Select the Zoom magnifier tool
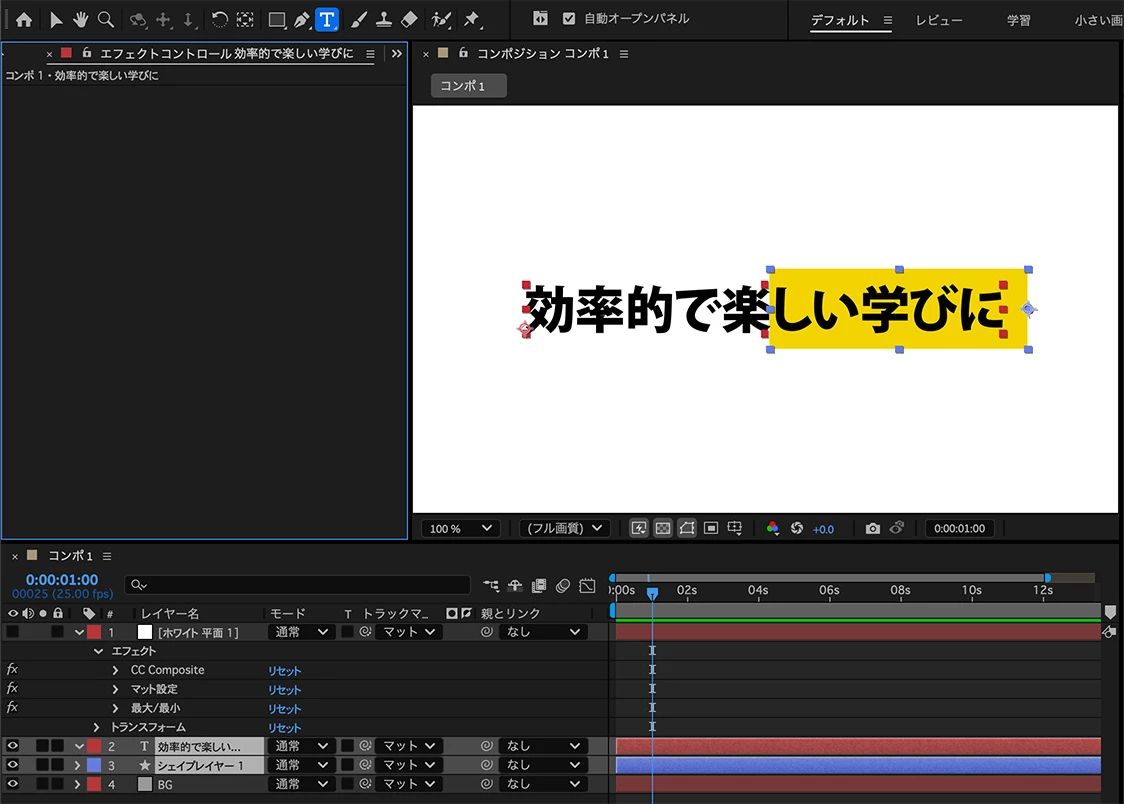The height and width of the screenshot is (804, 1124). coord(105,19)
